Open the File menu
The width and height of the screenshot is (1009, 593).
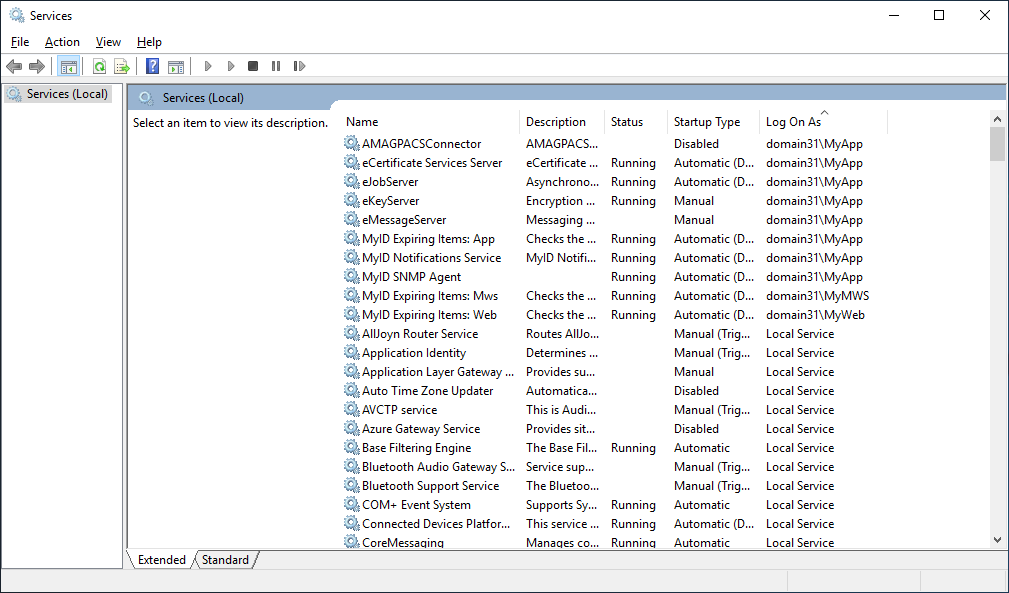coord(20,42)
